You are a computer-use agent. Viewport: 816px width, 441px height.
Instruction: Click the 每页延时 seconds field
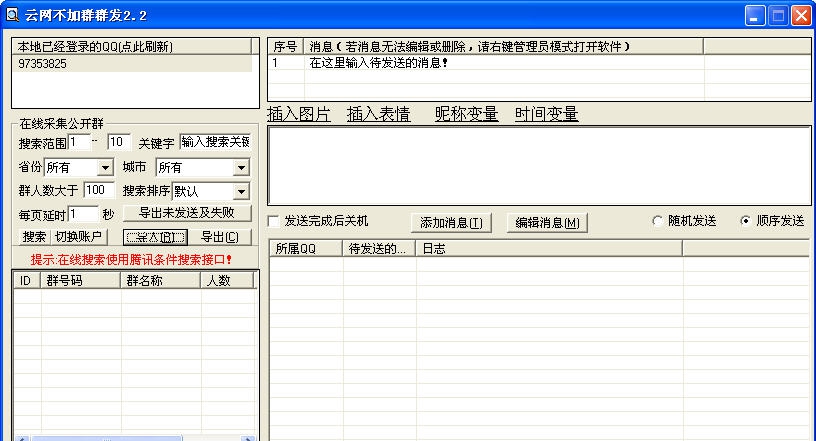coord(83,214)
